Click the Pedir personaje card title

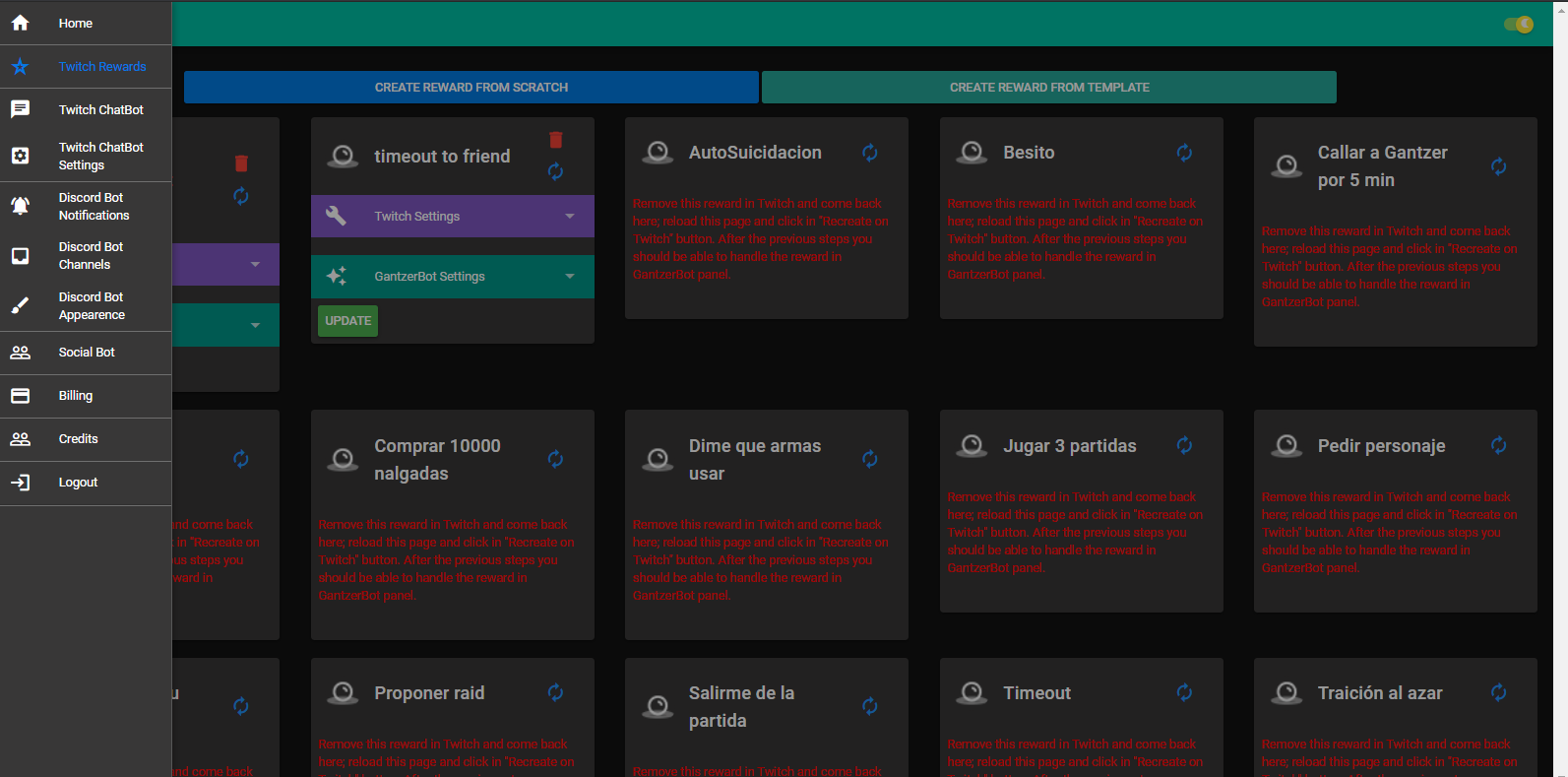tap(1381, 446)
